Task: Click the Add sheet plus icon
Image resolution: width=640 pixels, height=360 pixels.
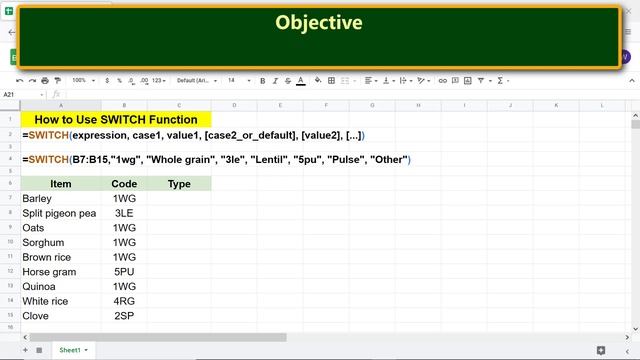Action: point(25,350)
